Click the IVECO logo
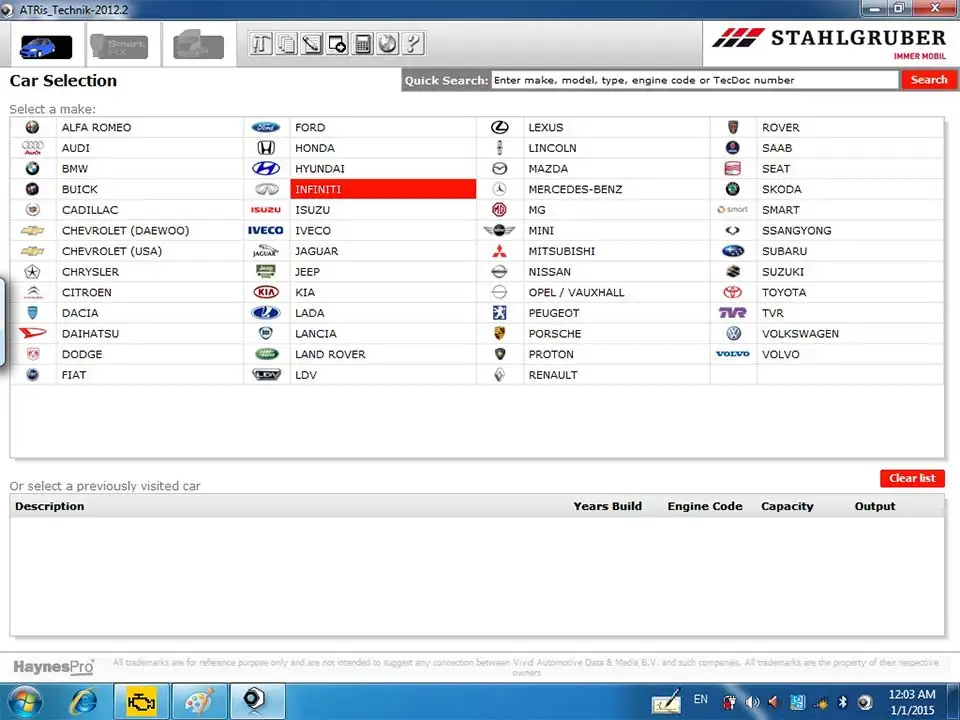960x720 pixels. click(266, 231)
